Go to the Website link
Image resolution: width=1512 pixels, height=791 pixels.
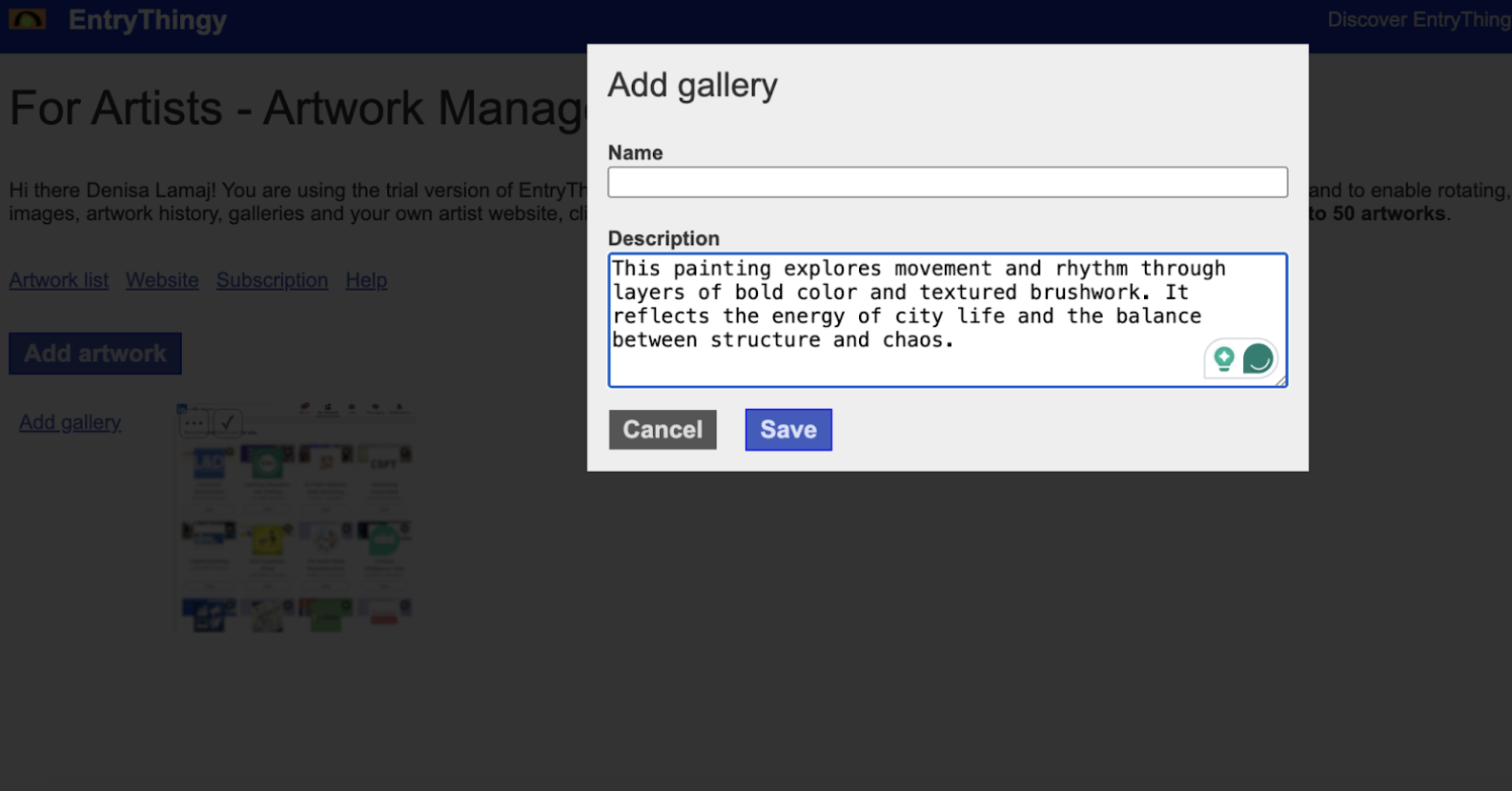pos(162,280)
